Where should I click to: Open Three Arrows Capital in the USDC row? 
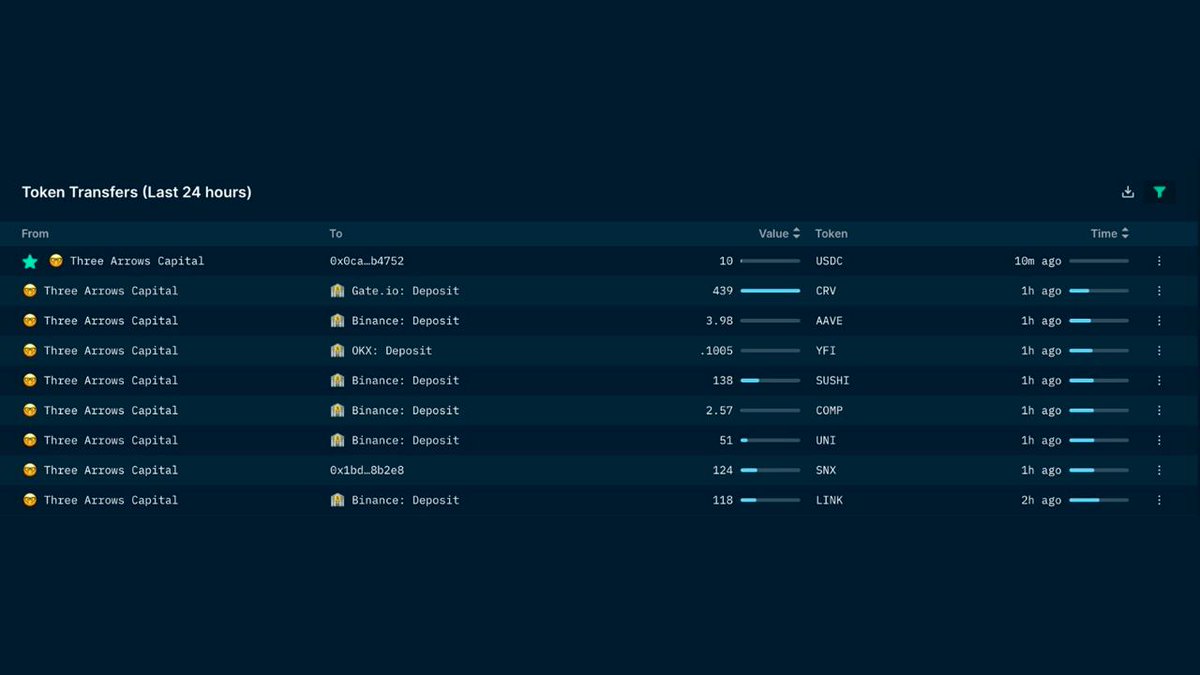pos(137,261)
